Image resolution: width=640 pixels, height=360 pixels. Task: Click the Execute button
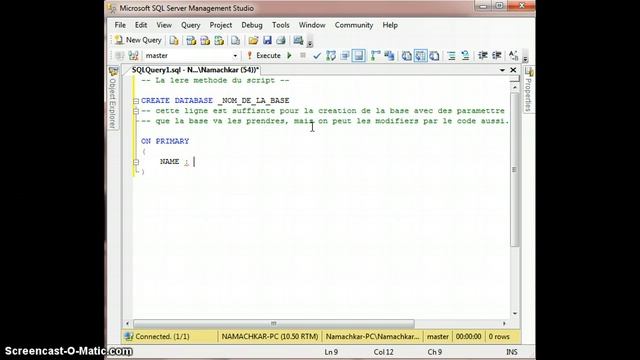tap(264, 56)
